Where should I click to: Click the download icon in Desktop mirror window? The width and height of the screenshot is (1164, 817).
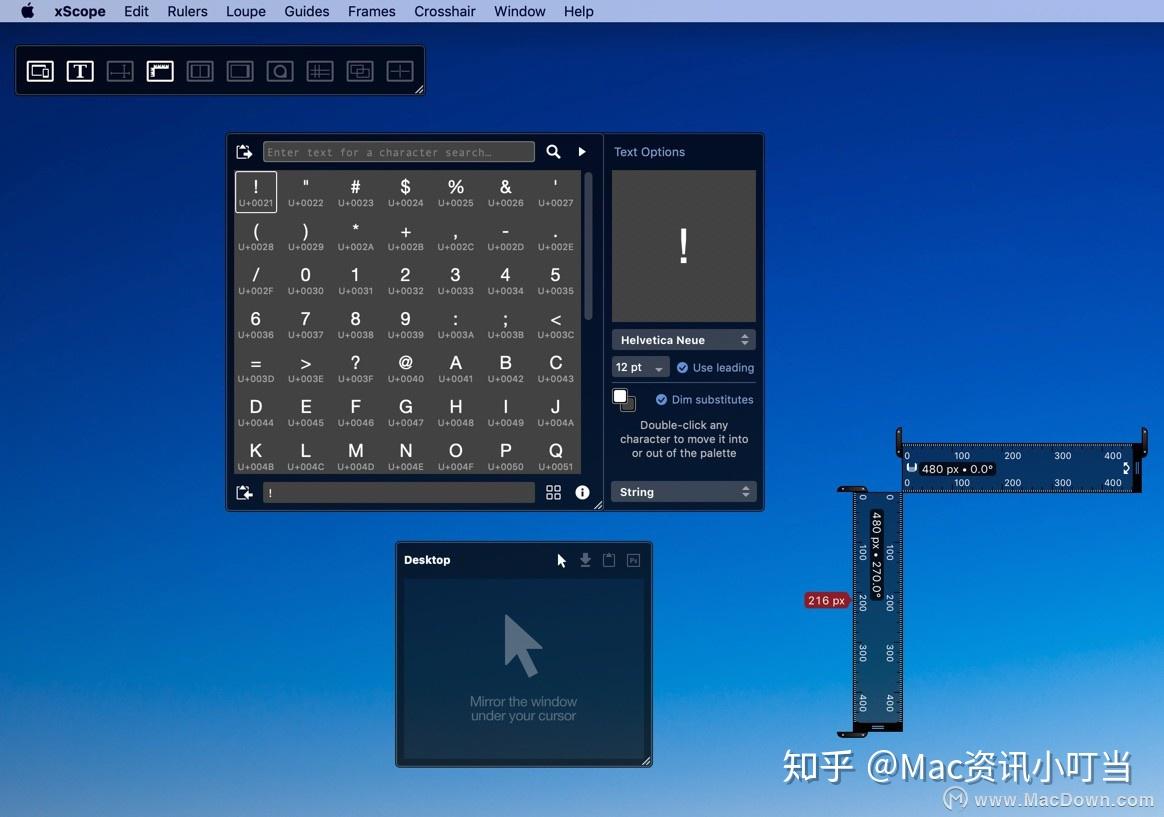(x=585, y=560)
